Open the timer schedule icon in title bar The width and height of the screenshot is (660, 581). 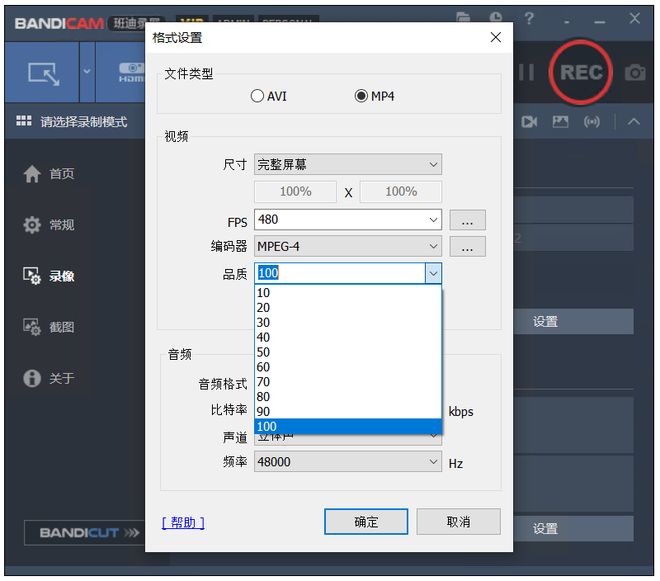[x=496, y=17]
